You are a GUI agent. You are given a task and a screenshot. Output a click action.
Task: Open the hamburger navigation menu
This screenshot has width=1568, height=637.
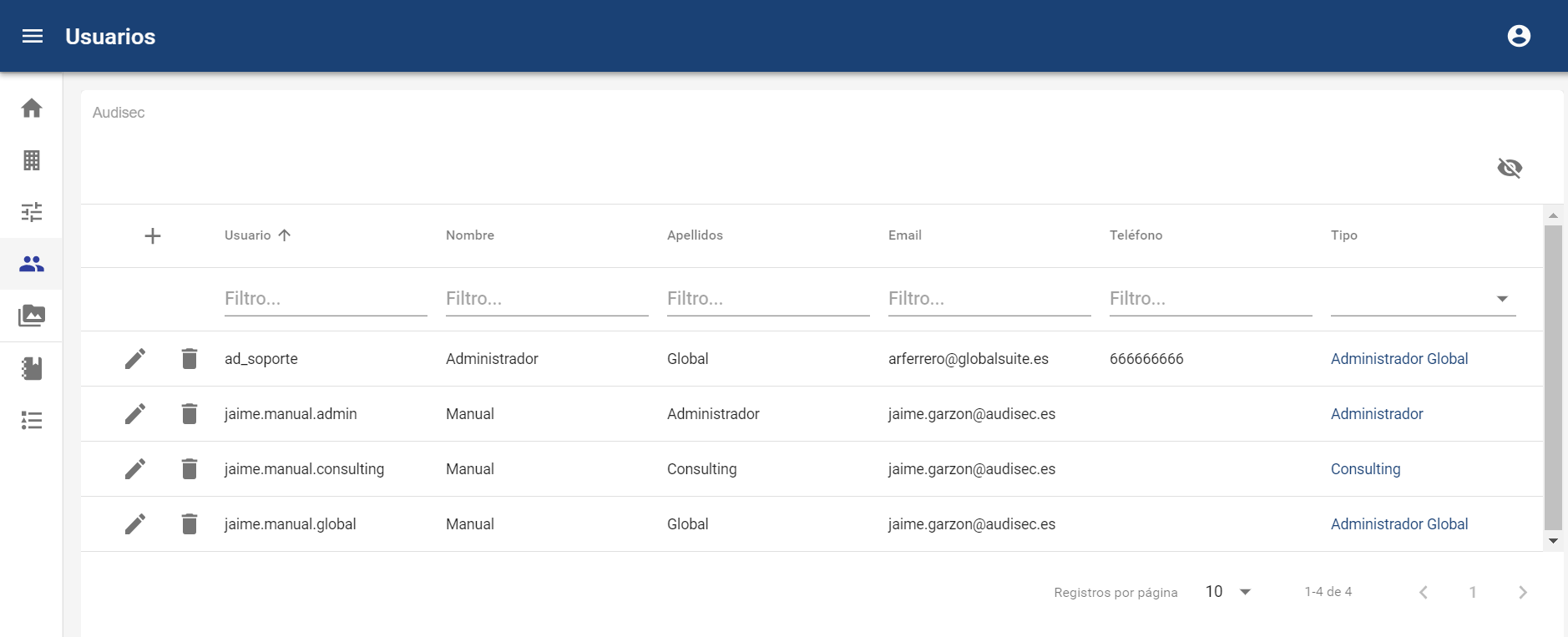point(33,36)
